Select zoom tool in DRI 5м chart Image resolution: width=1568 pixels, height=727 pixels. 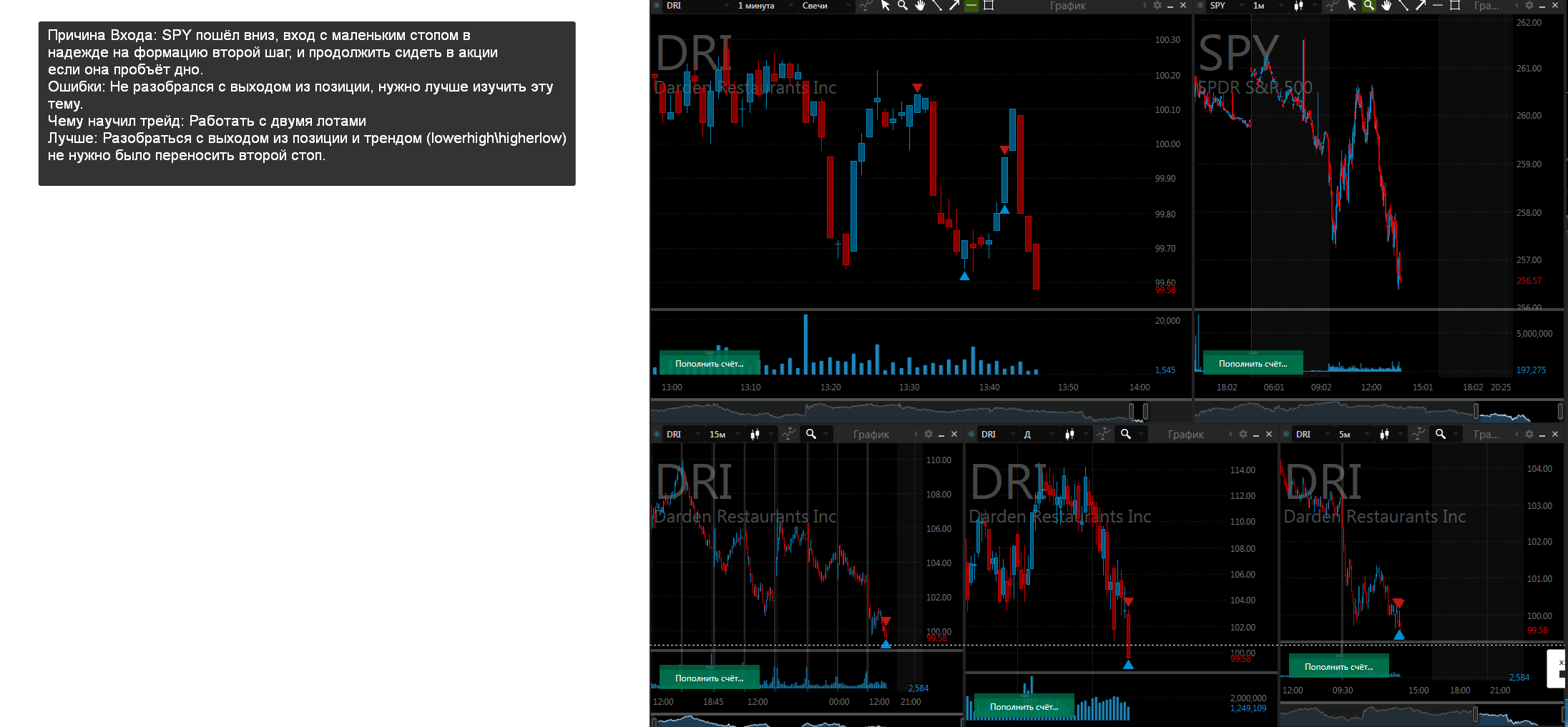(x=1441, y=434)
